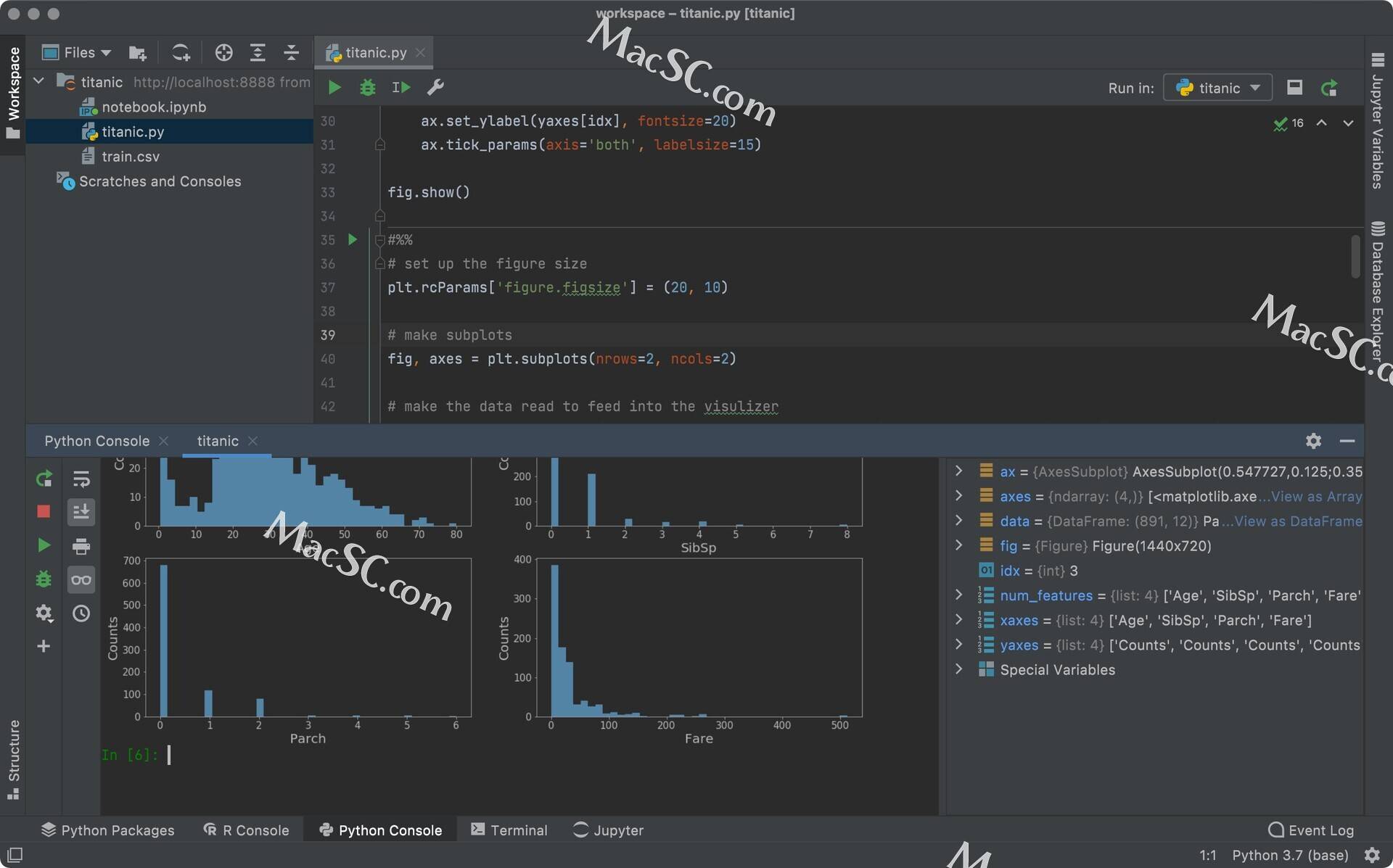Open the Event Log

tap(1310, 830)
